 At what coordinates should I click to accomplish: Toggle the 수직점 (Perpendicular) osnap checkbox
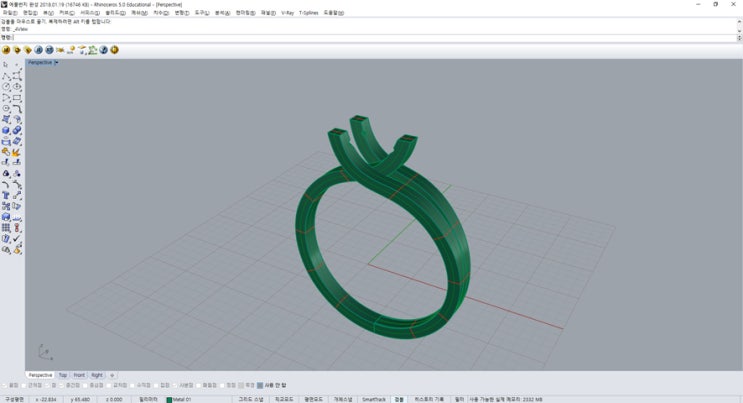(133, 385)
